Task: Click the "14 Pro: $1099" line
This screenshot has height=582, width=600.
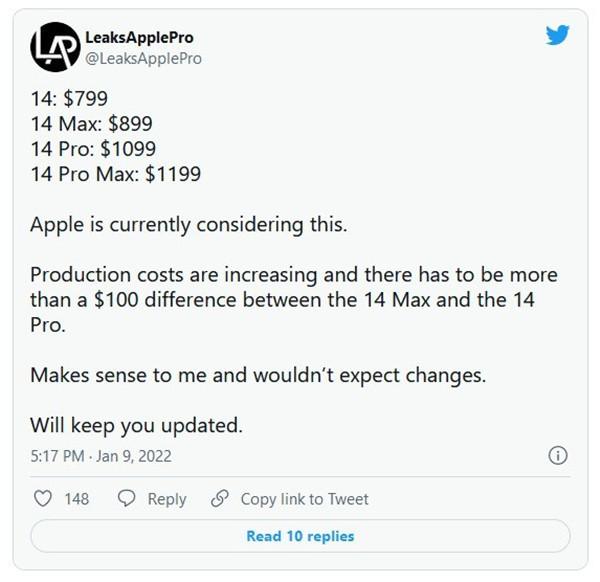Action: tap(93, 149)
